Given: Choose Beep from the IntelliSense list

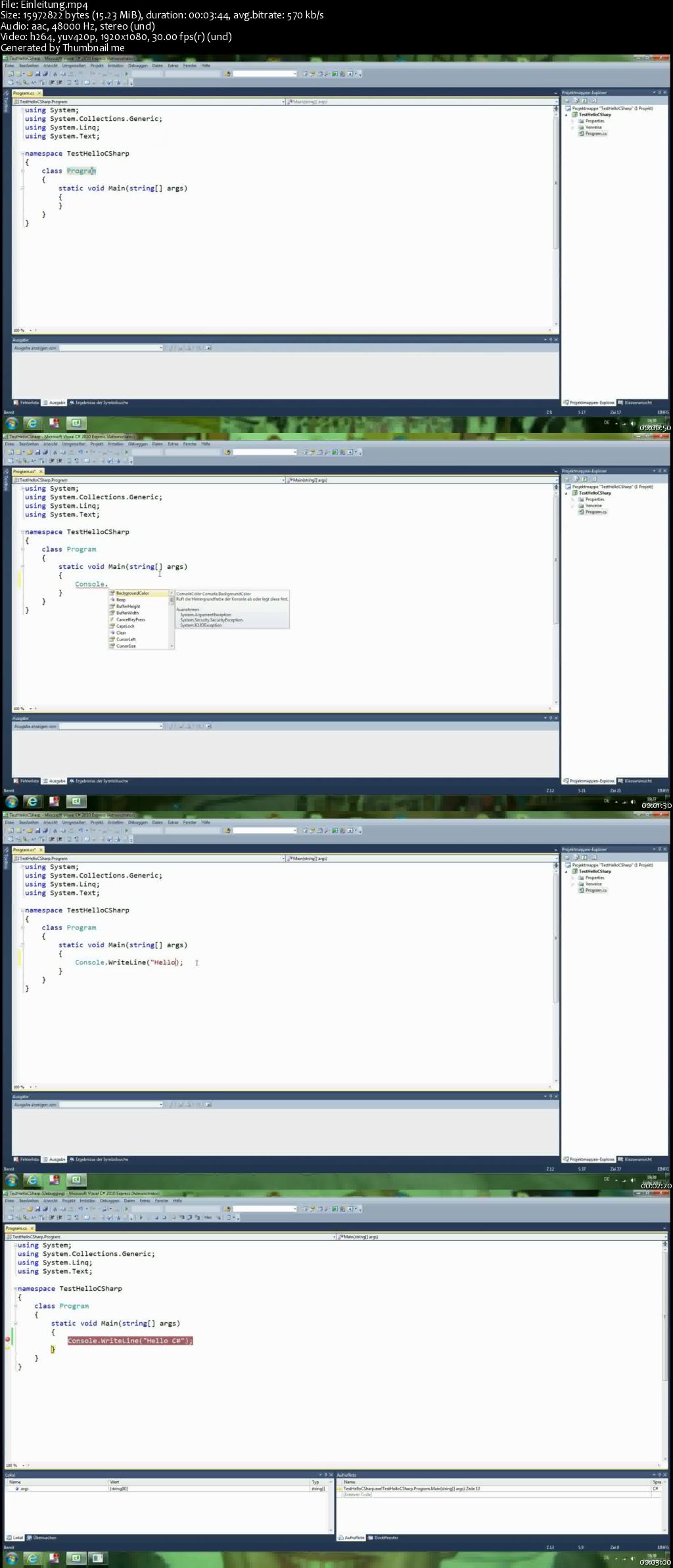Looking at the screenshot, I should 139,600.
